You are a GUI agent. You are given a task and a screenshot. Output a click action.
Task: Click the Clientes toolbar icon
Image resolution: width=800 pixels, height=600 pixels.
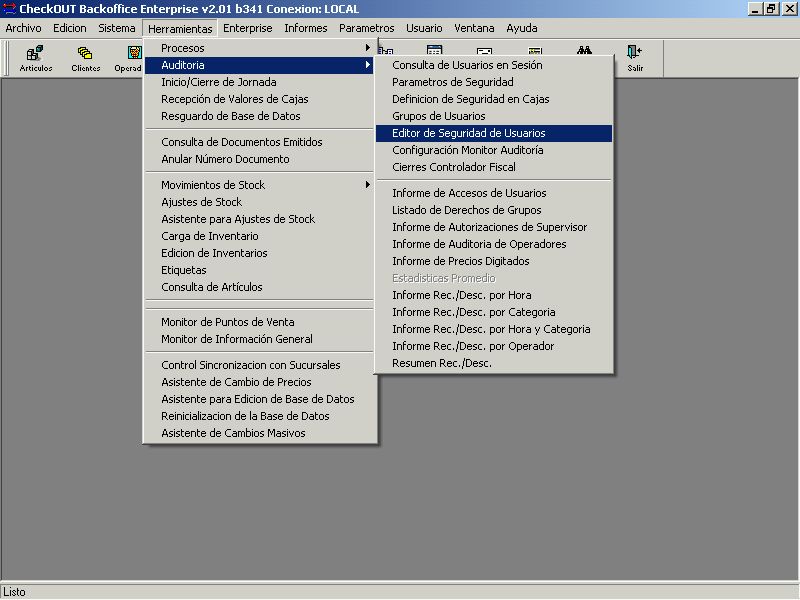[85, 58]
